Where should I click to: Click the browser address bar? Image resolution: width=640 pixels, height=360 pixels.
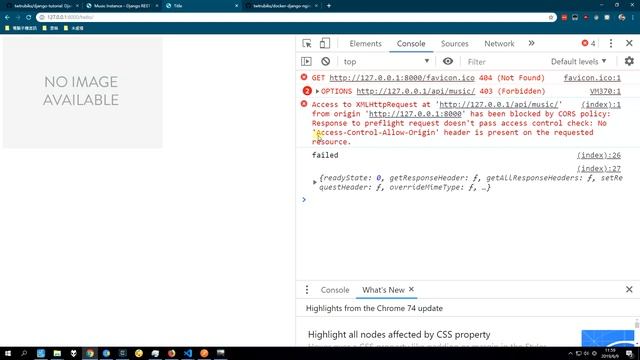click(x=296, y=17)
